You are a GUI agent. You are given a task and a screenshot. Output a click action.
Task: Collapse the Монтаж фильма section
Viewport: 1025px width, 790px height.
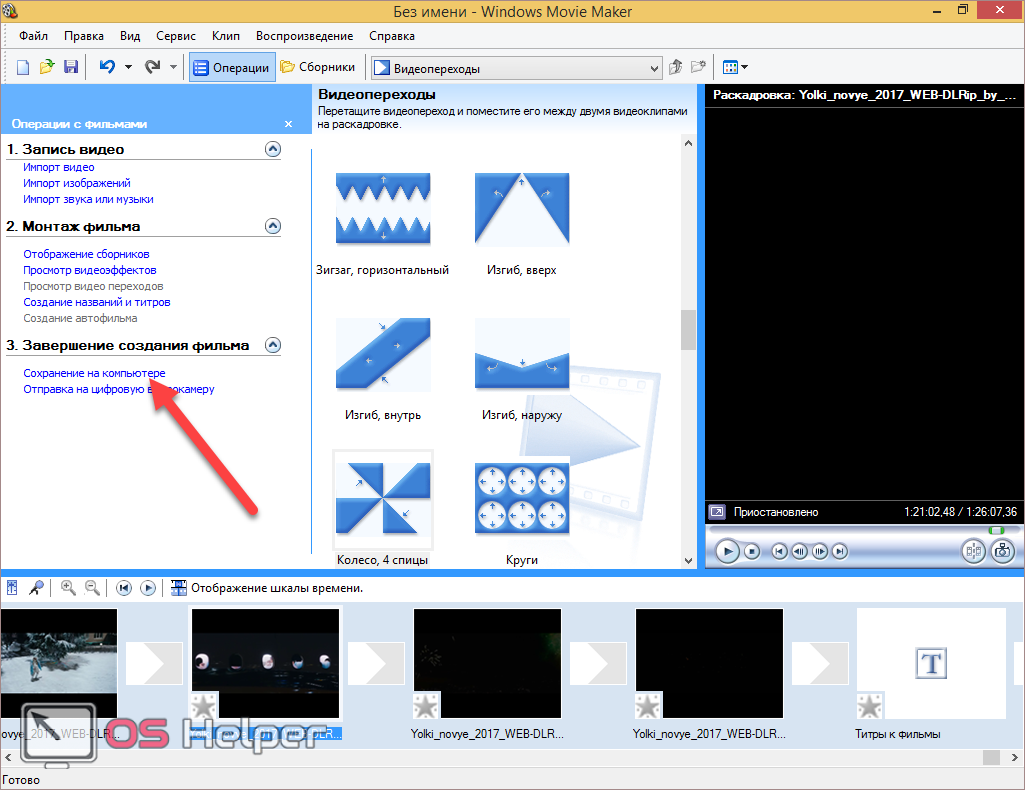click(x=272, y=226)
